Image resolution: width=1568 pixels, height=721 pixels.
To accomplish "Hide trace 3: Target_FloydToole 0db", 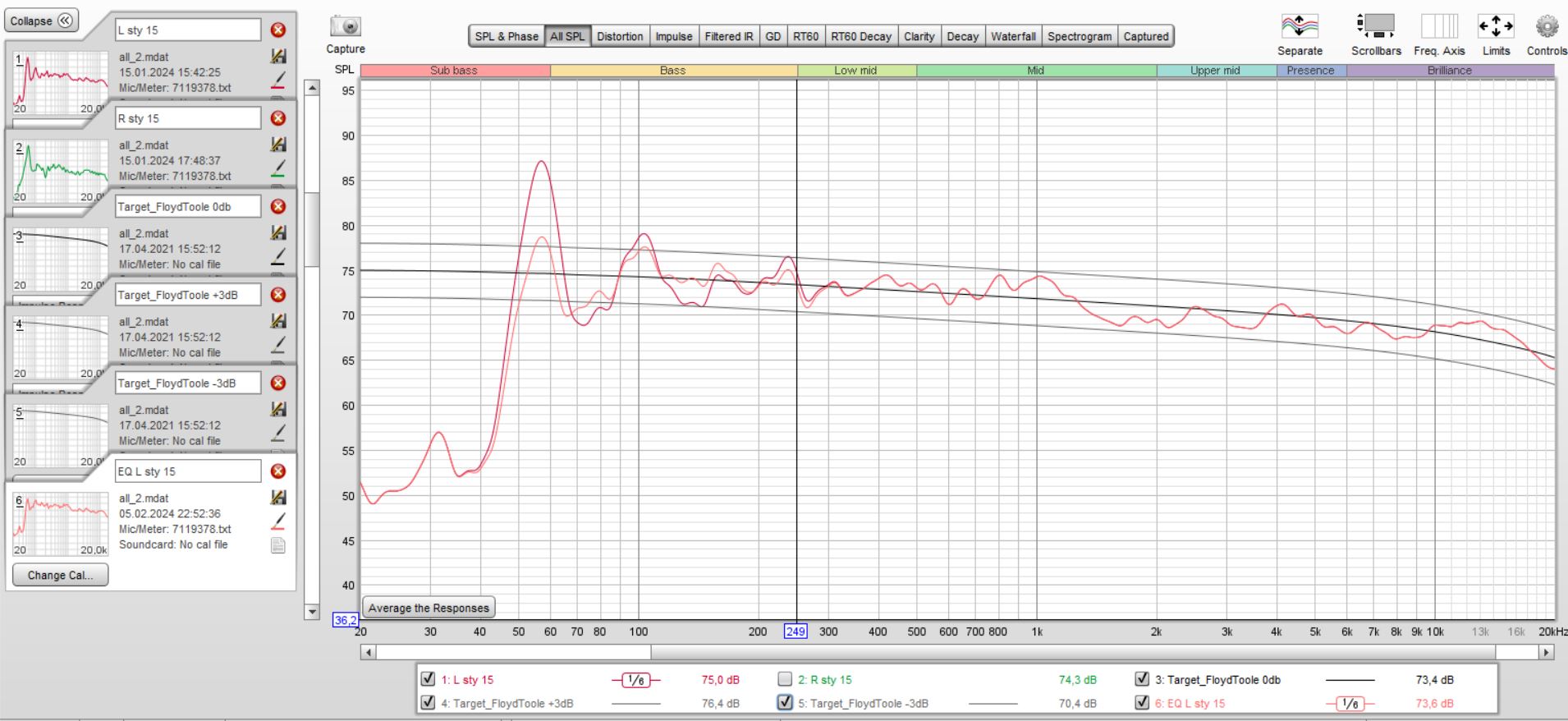I will pyautogui.click(x=1142, y=679).
